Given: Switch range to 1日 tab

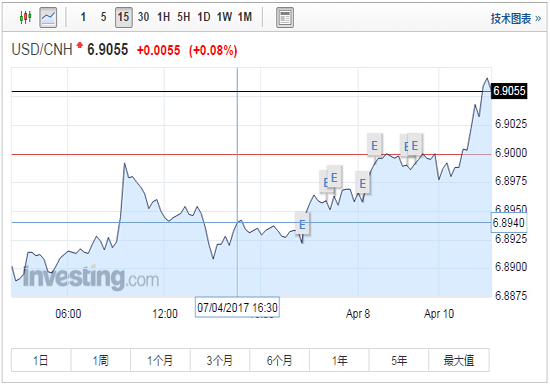Looking at the screenshot, I should [x=41, y=360].
